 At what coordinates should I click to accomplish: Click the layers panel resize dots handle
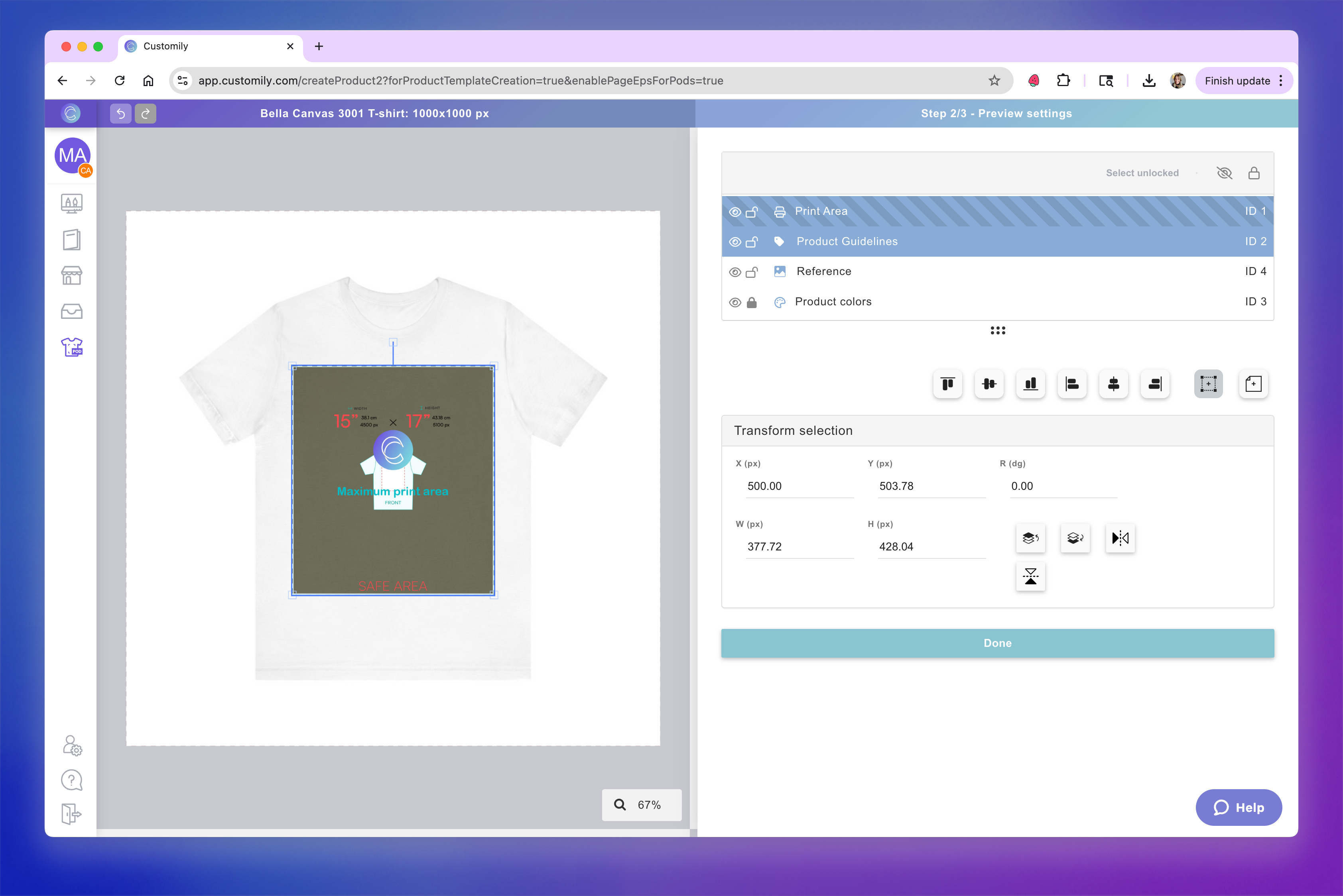tap(998, 330)
